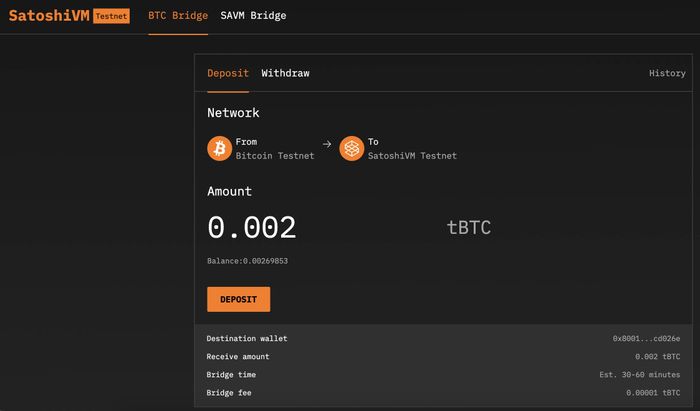Click the network direction arrow icon

pyautogui.click(x=327, y=144)
